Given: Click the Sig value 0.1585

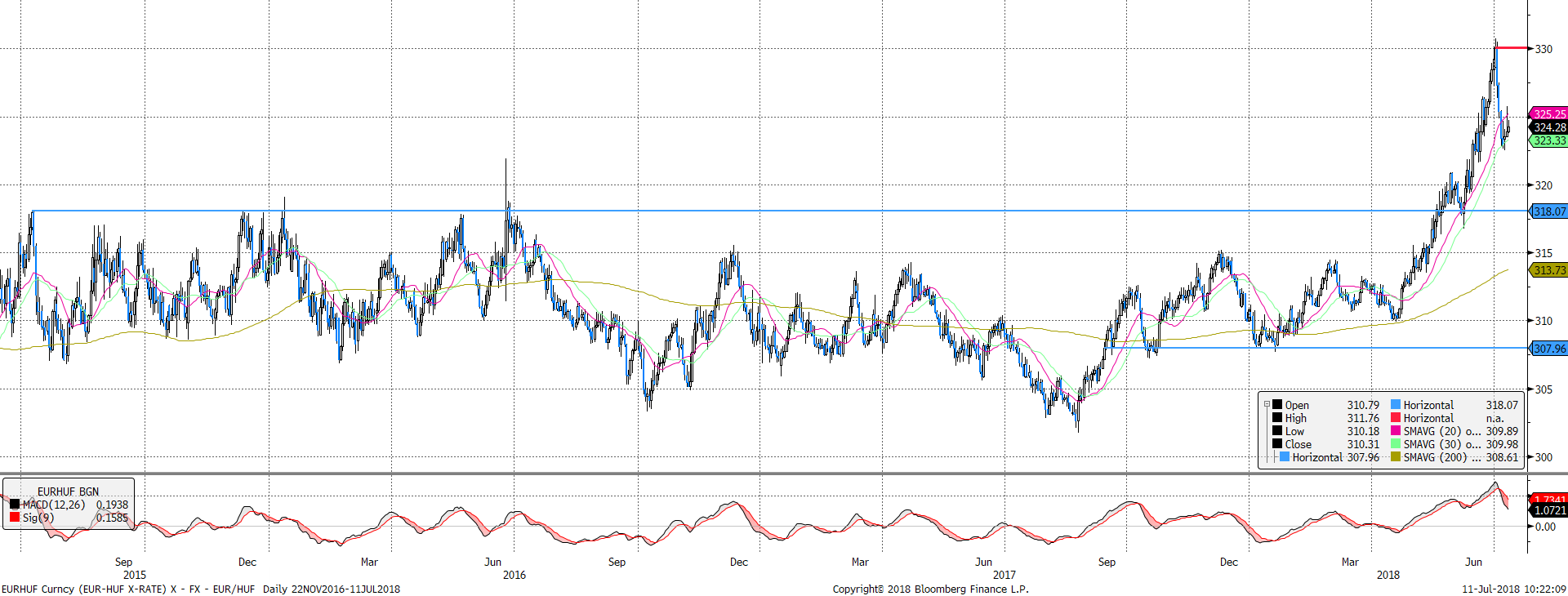Looking at the screenshot, I should coord(112,518).
